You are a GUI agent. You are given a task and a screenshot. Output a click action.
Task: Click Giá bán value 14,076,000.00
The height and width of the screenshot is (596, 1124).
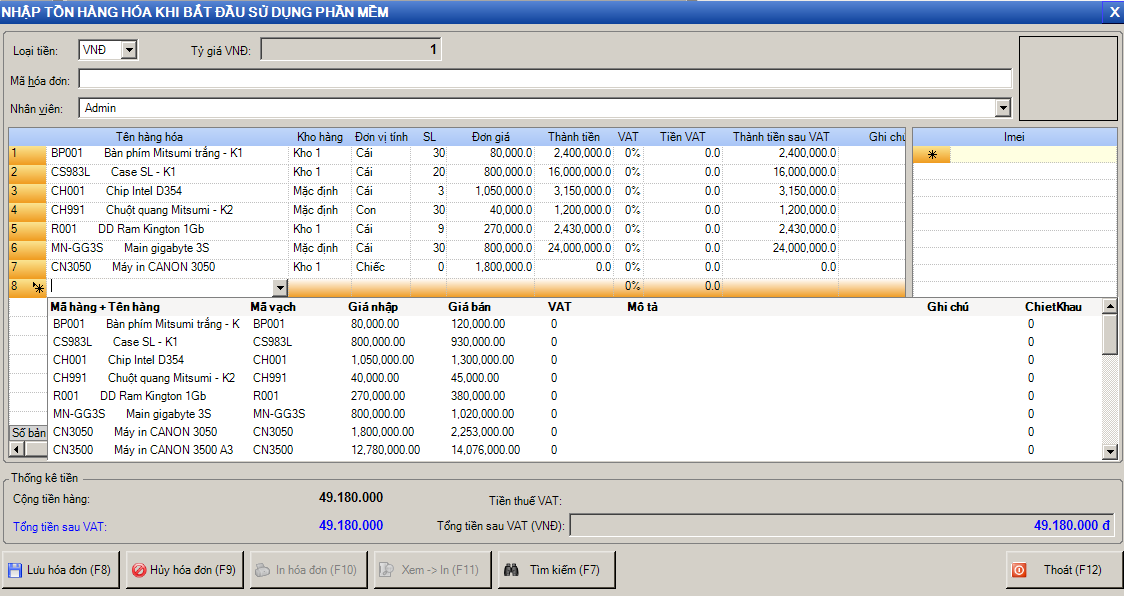[x=485, y=450]
